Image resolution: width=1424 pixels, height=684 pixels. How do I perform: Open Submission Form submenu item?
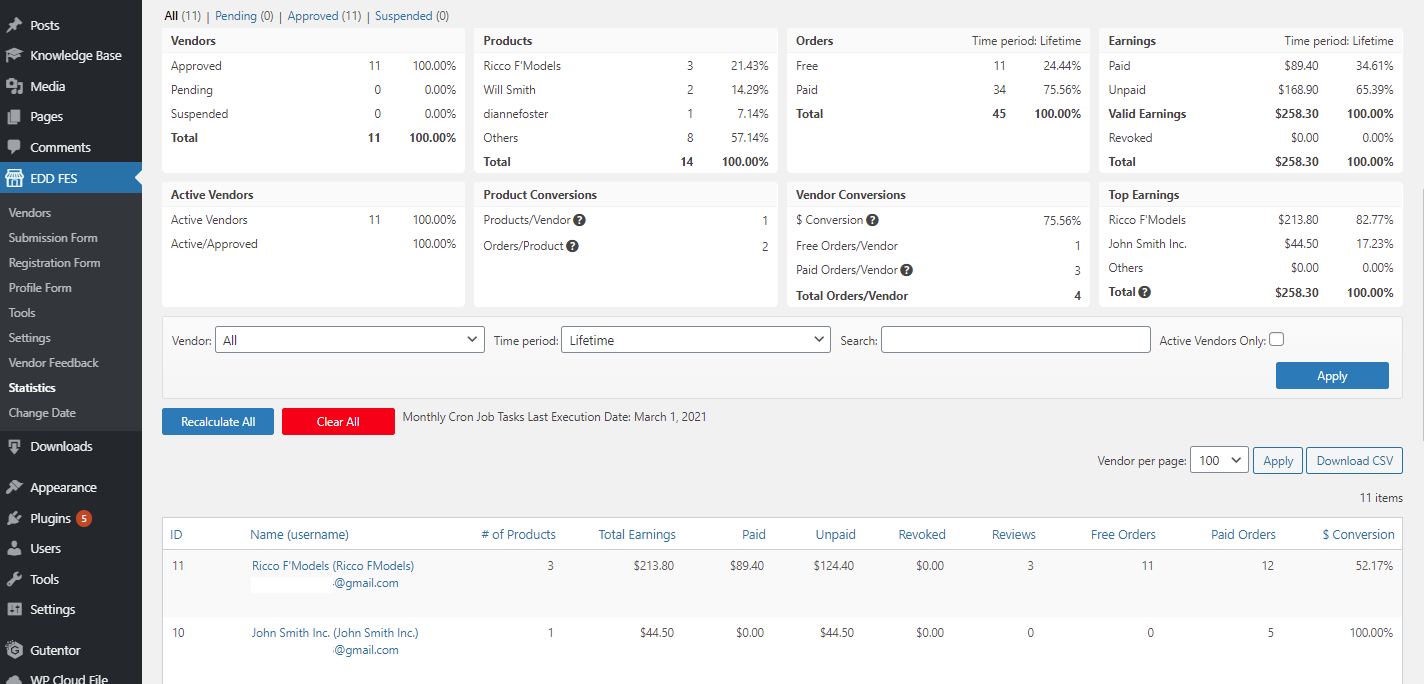53,238
